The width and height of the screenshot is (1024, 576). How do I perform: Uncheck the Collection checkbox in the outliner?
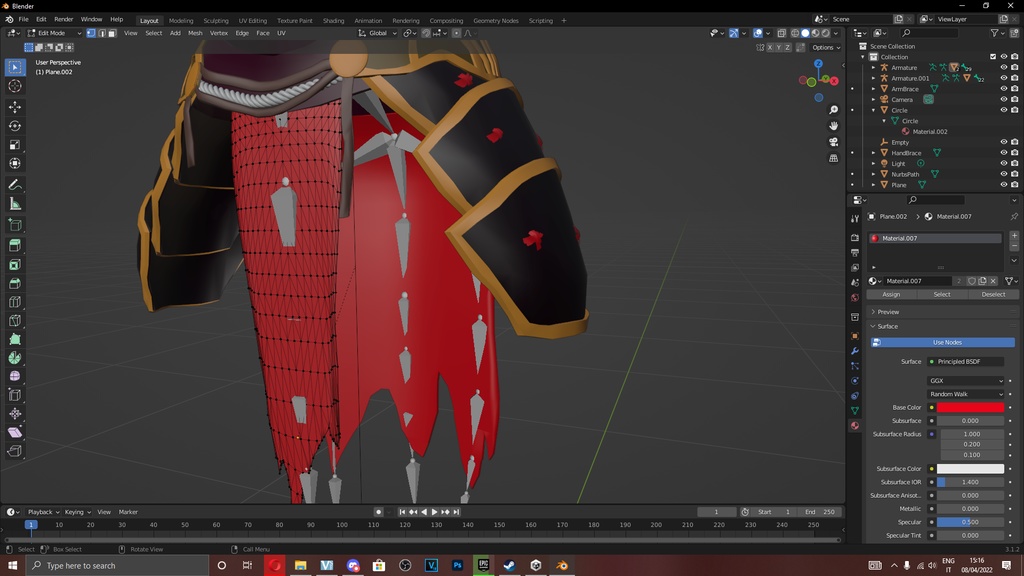(x=993, y=56)
